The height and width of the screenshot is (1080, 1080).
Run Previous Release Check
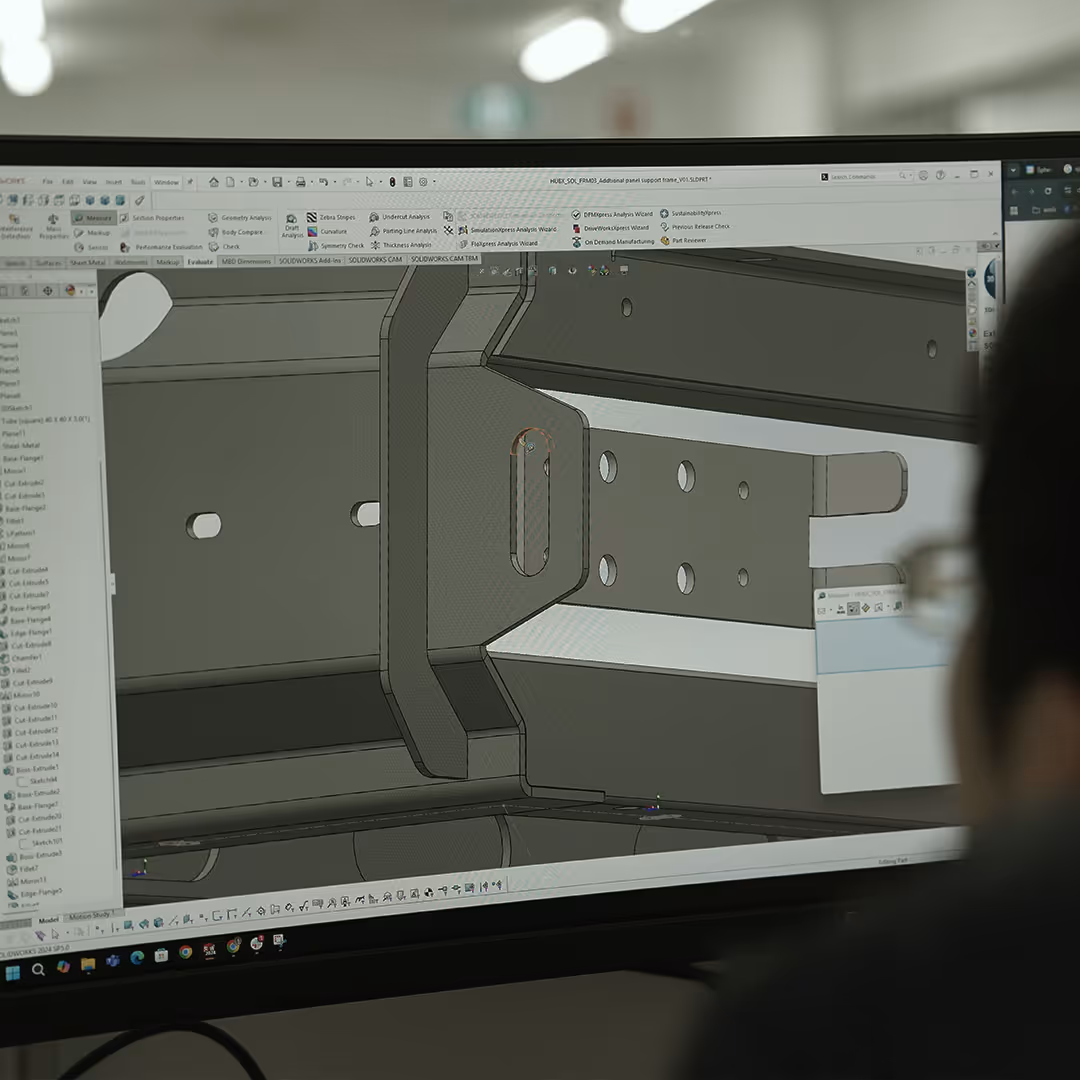pyautogui.click(x=695, y=227)
